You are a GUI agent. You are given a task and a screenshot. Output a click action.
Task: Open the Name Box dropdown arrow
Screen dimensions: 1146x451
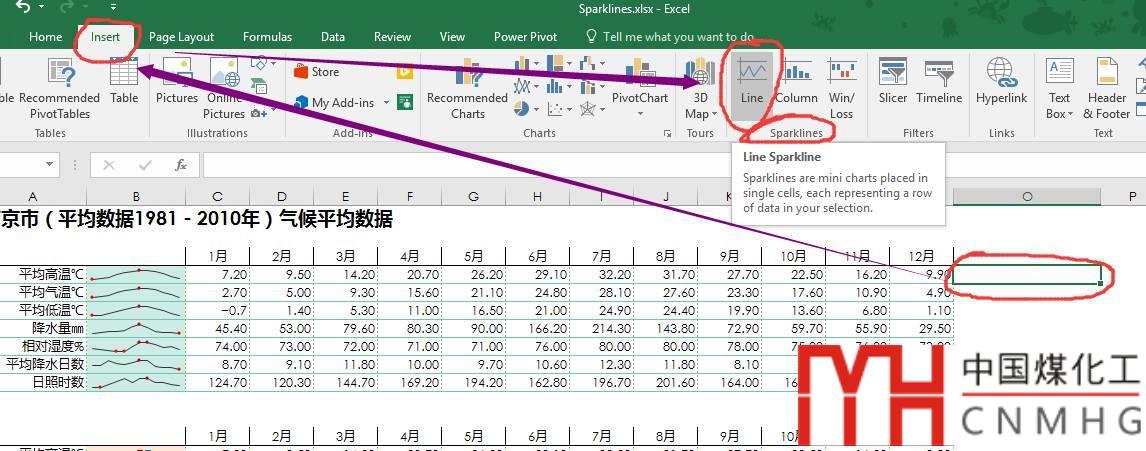point(50,165)
